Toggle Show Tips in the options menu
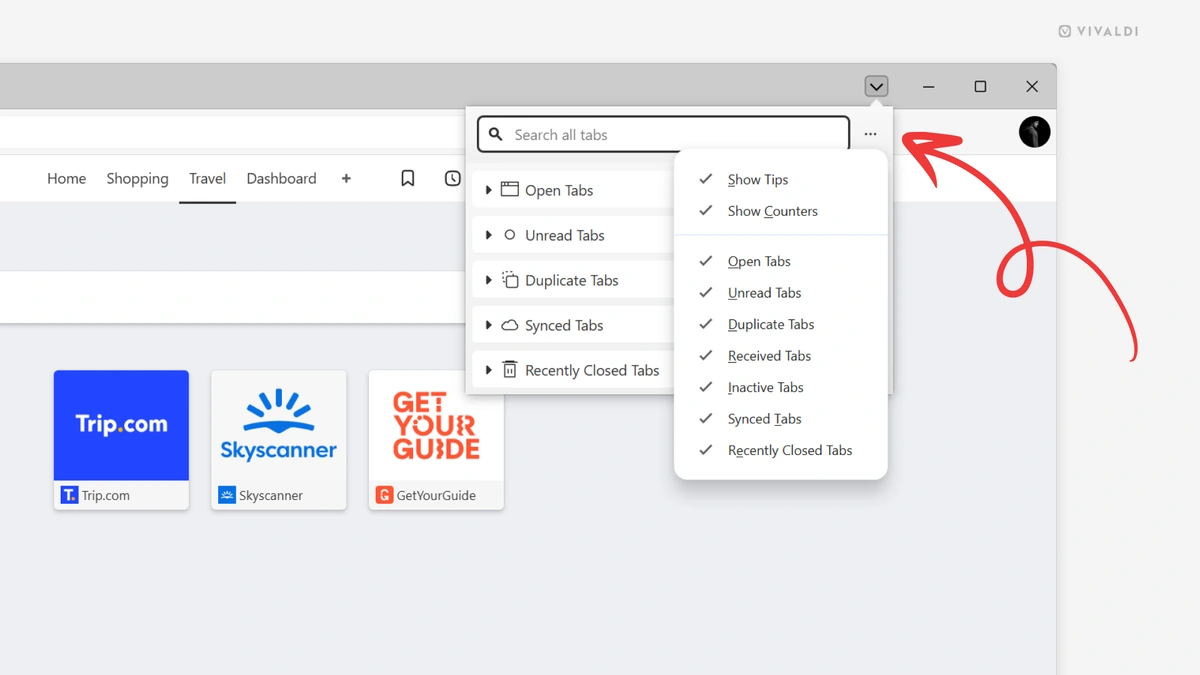Viewport: 1200px width, 675px height. 757,179
